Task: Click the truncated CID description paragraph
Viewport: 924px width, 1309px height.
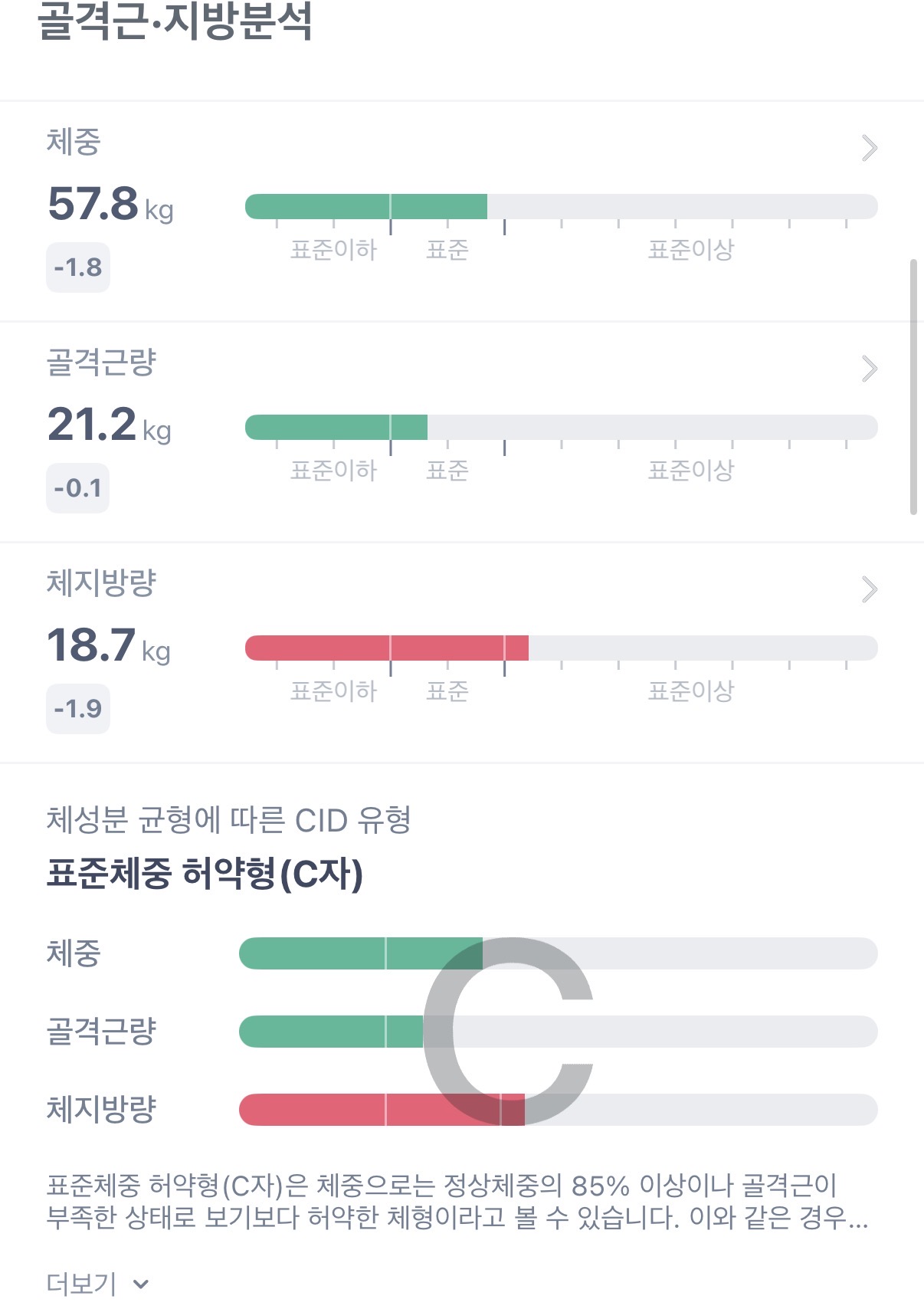Action: point(457,1202)
